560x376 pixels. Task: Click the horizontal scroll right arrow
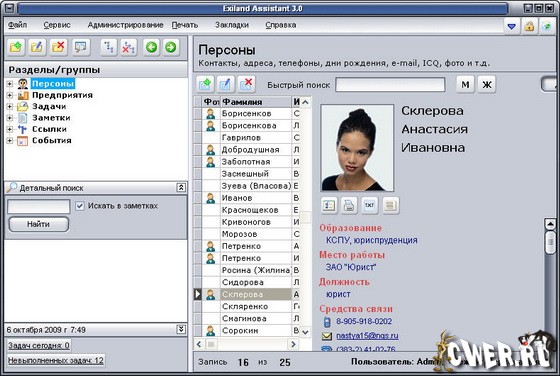[x=293, y=344]
